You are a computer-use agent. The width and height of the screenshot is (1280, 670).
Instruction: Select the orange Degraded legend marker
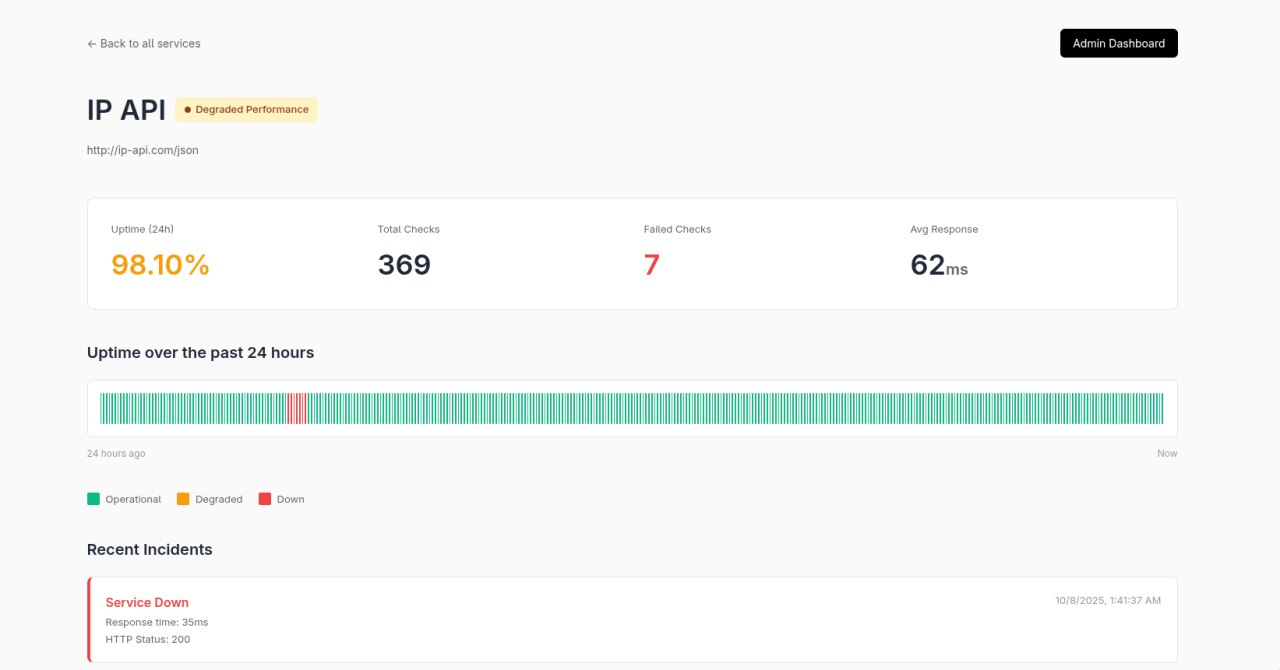coord(182,497)
